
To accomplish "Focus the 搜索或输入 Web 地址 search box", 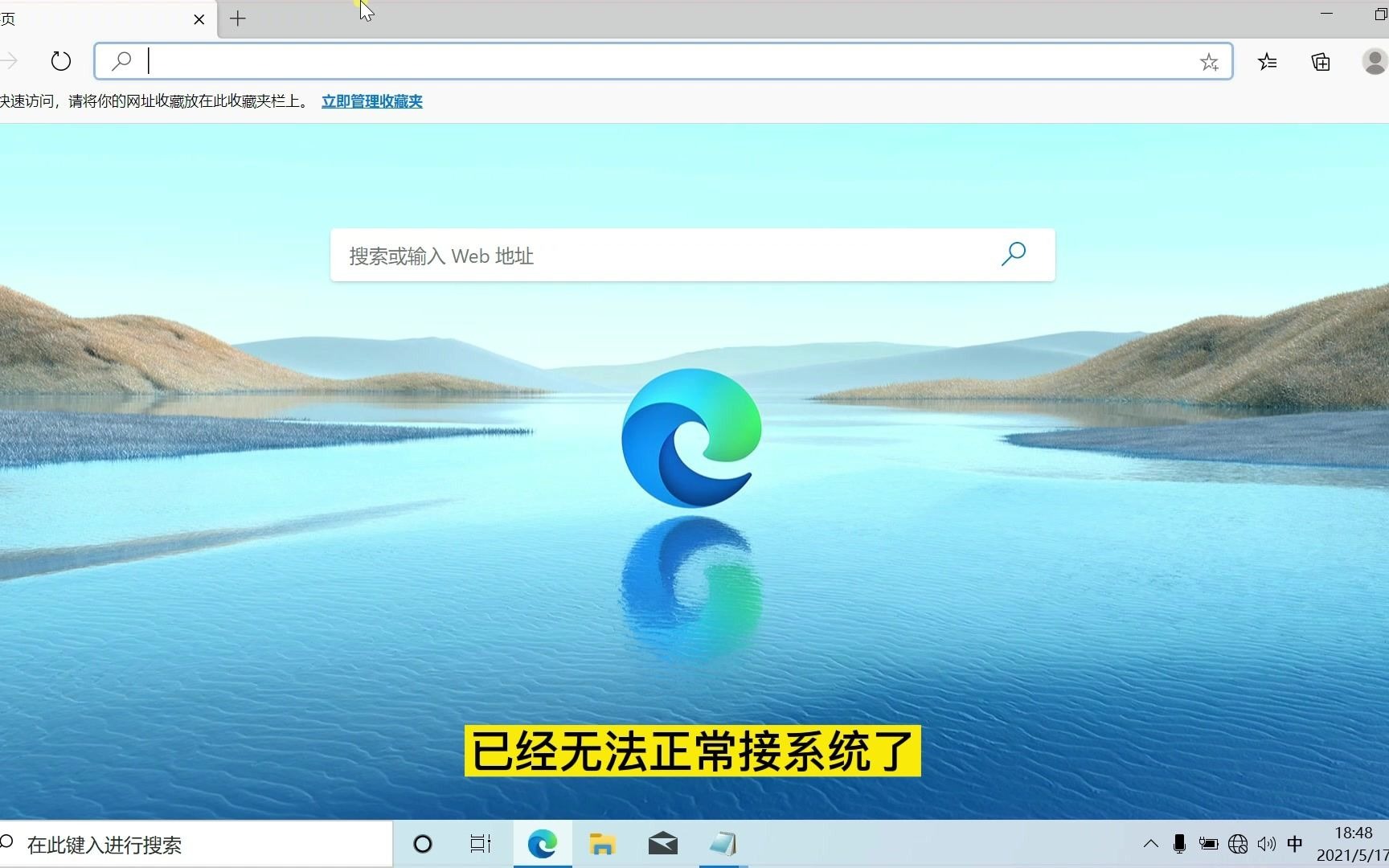I will point(692,256).
